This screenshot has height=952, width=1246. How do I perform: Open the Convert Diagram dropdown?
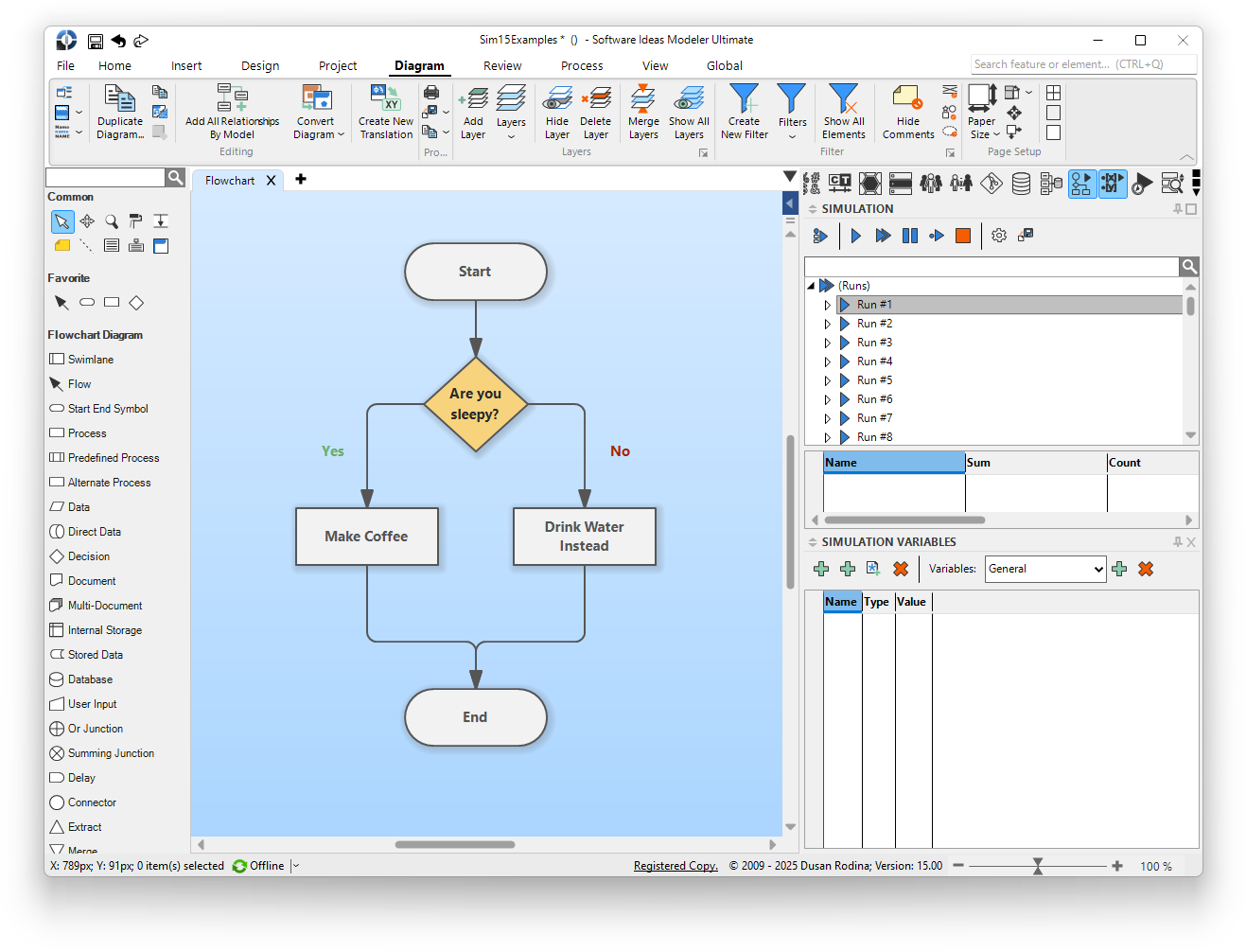318,112
